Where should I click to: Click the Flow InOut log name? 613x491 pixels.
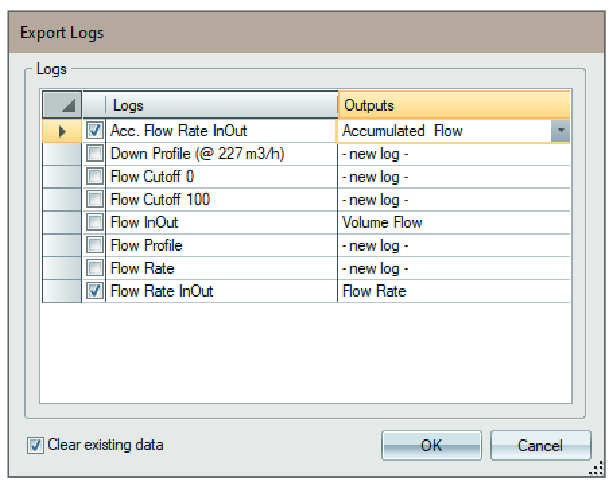144,222
